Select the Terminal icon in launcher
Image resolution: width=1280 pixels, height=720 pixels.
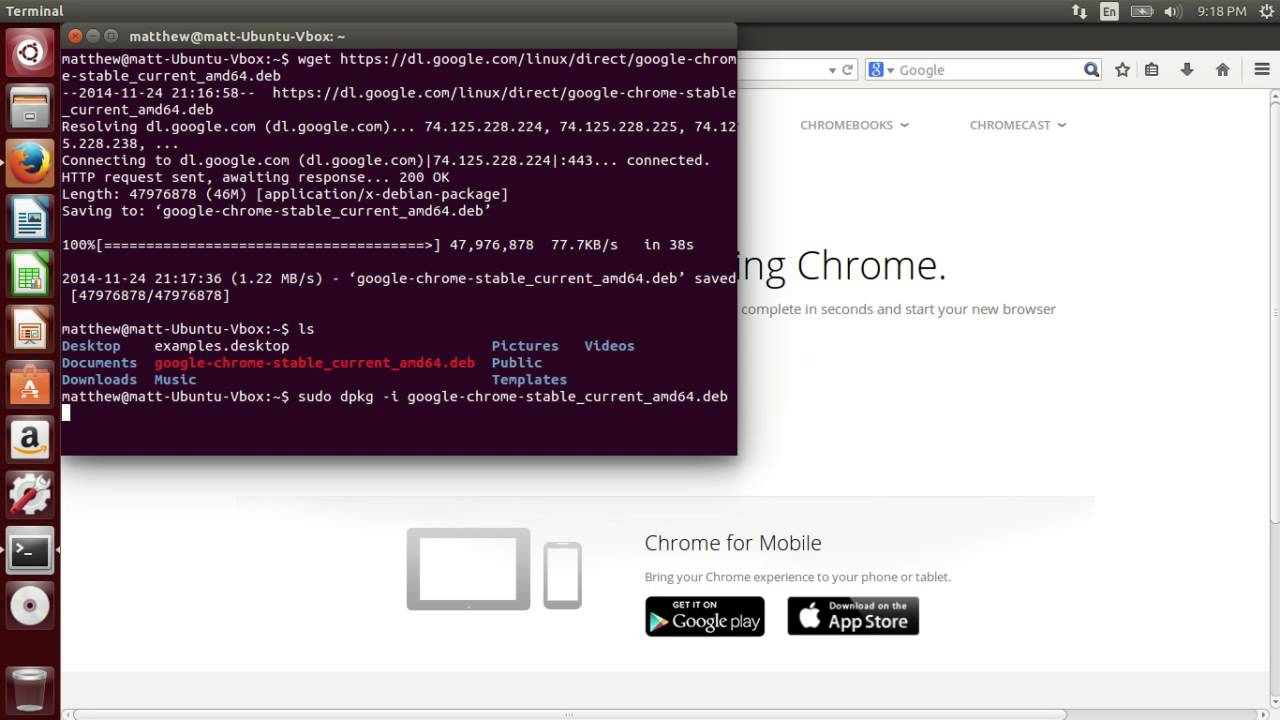tap(30, 549)
